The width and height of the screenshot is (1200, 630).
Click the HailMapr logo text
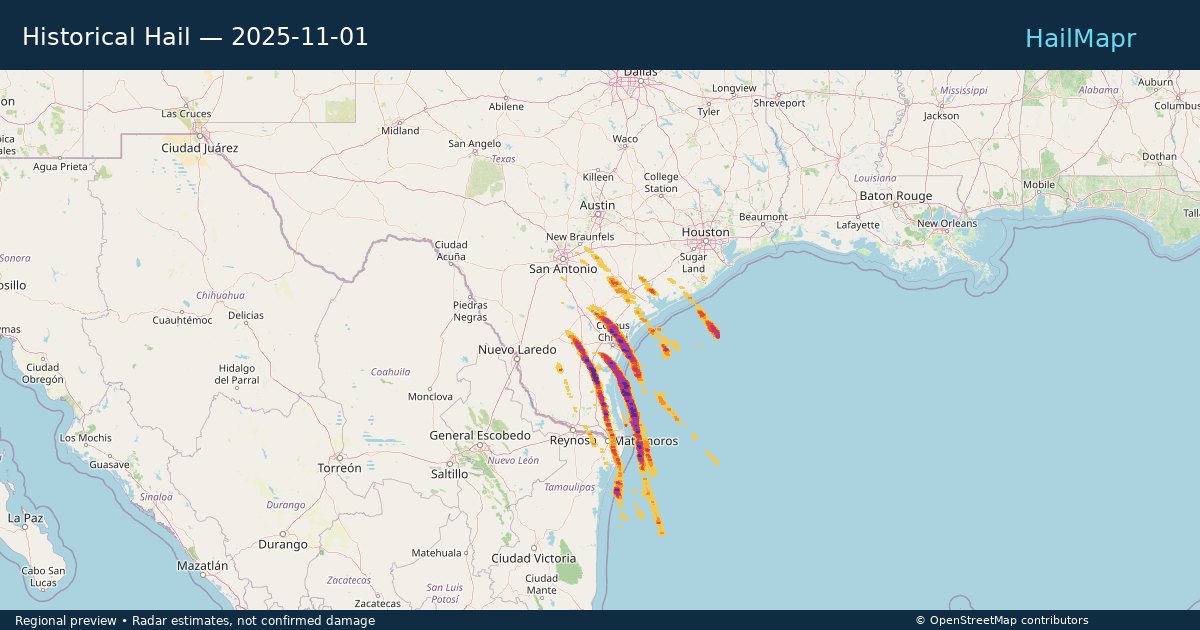[x=1080, y=38]
